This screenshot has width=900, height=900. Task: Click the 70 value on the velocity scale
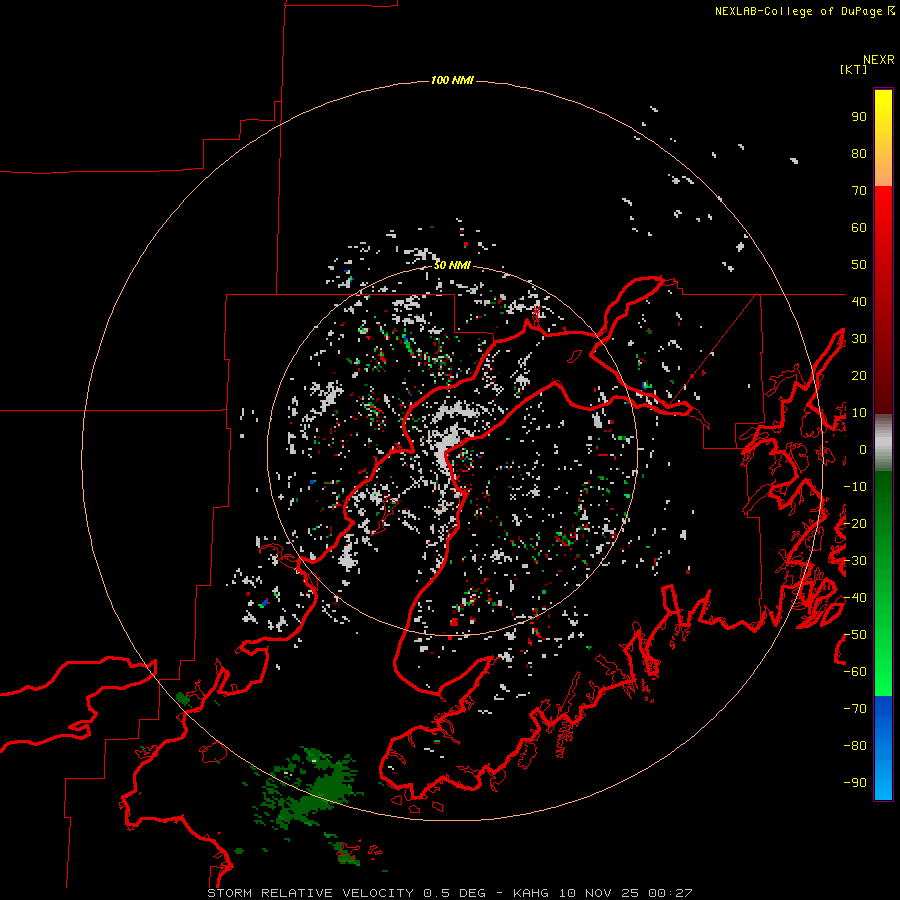tap(859, 191)
